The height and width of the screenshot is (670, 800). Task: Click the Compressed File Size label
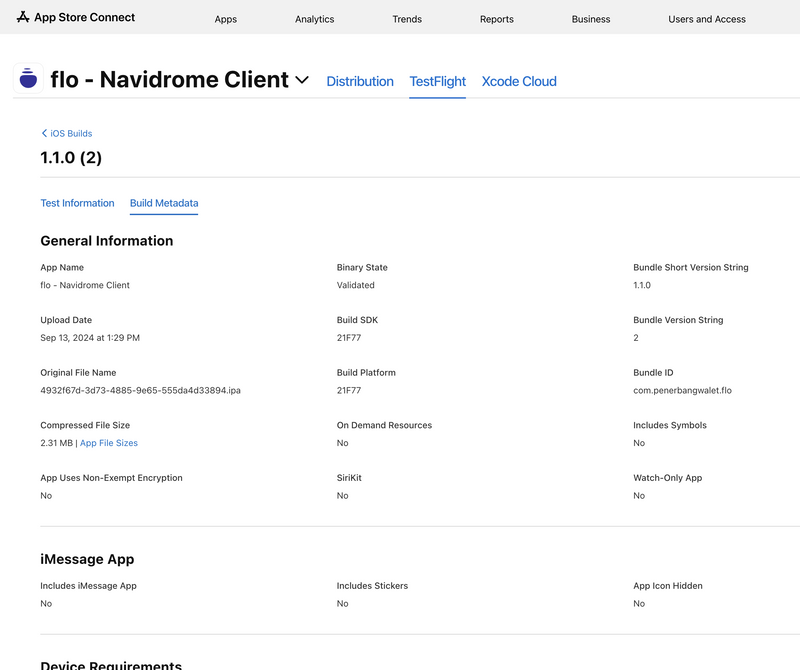(x=85, y=425)
